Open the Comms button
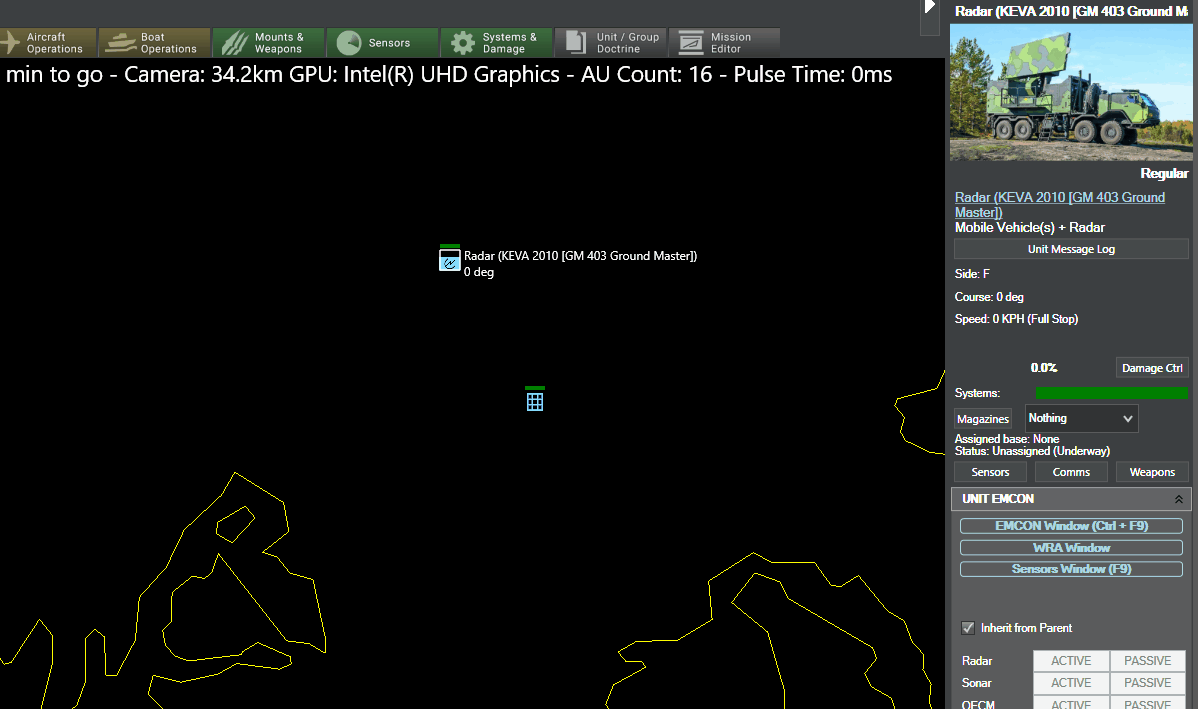The height and width of the screenshot is (709, 1198). [1071, 472]
